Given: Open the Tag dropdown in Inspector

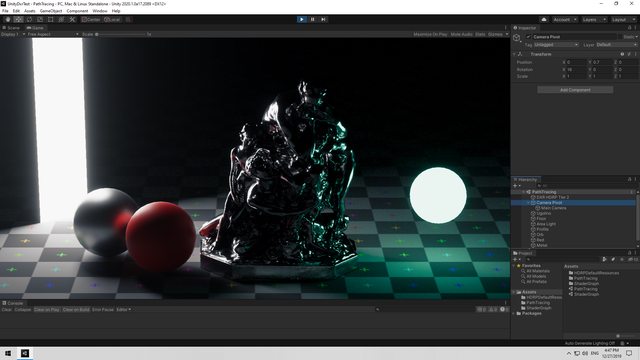Looking at the screenshot, I should pos(556,44).
